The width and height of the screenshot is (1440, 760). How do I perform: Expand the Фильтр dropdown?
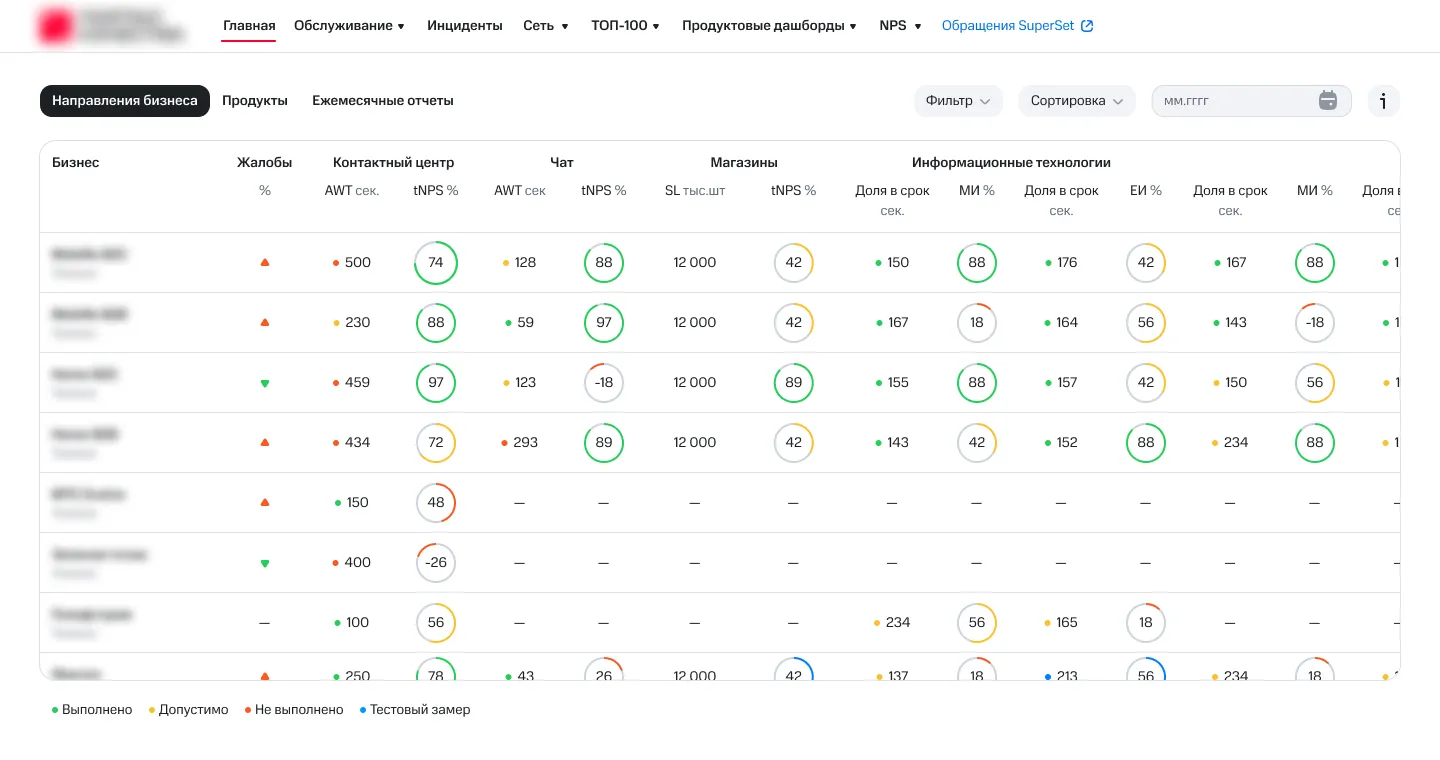[957, 101]
